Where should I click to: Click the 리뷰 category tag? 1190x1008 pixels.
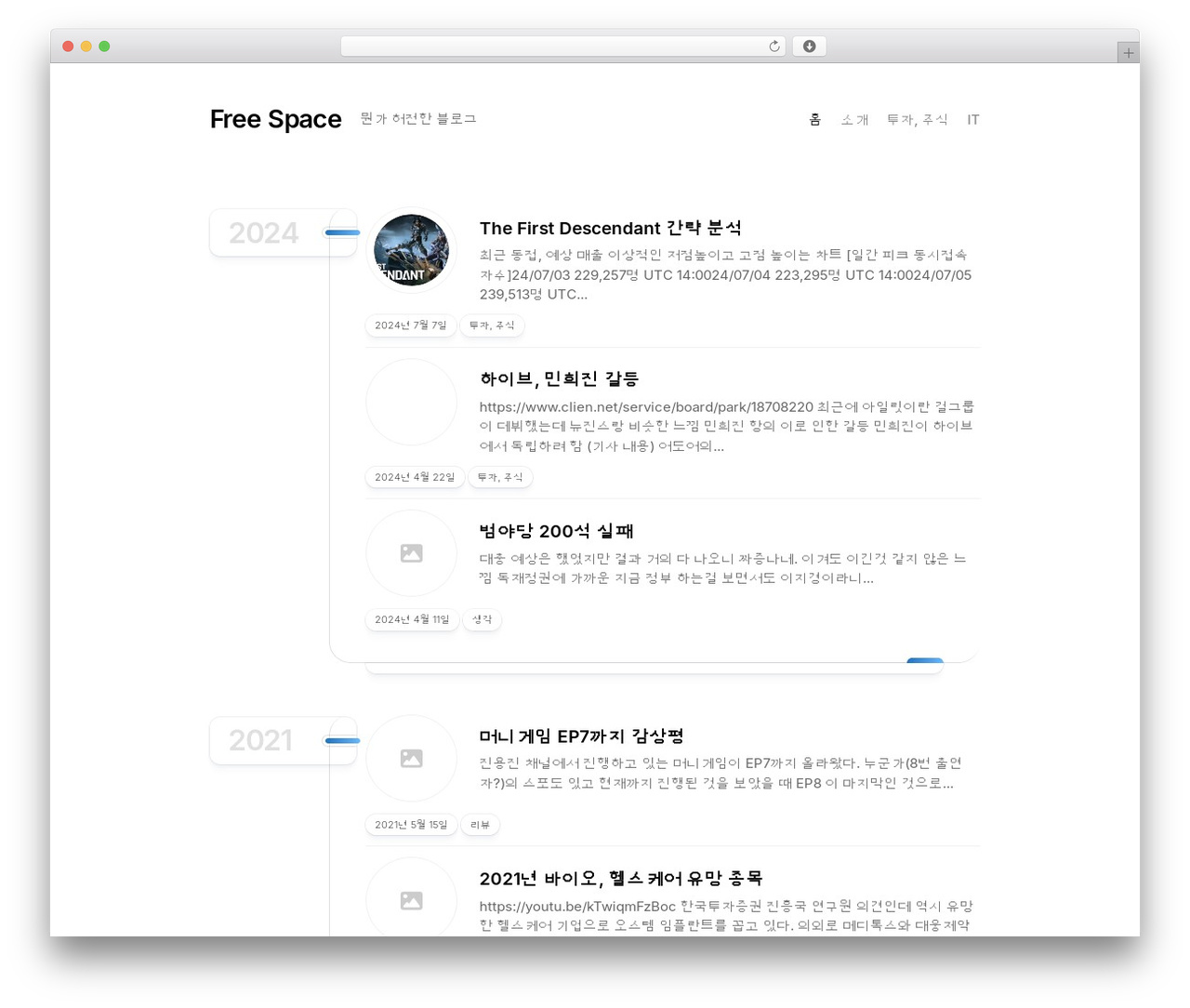tap(481, 825)
